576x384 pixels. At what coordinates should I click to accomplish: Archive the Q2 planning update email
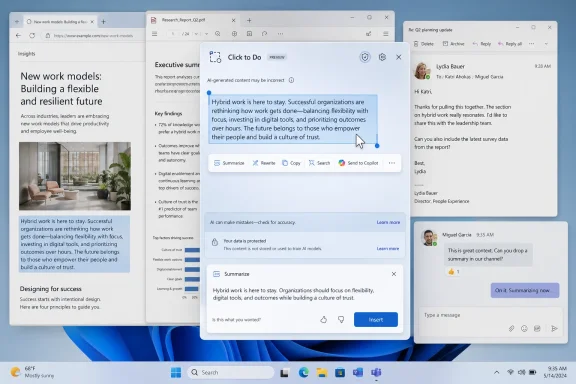pos(454,44)
